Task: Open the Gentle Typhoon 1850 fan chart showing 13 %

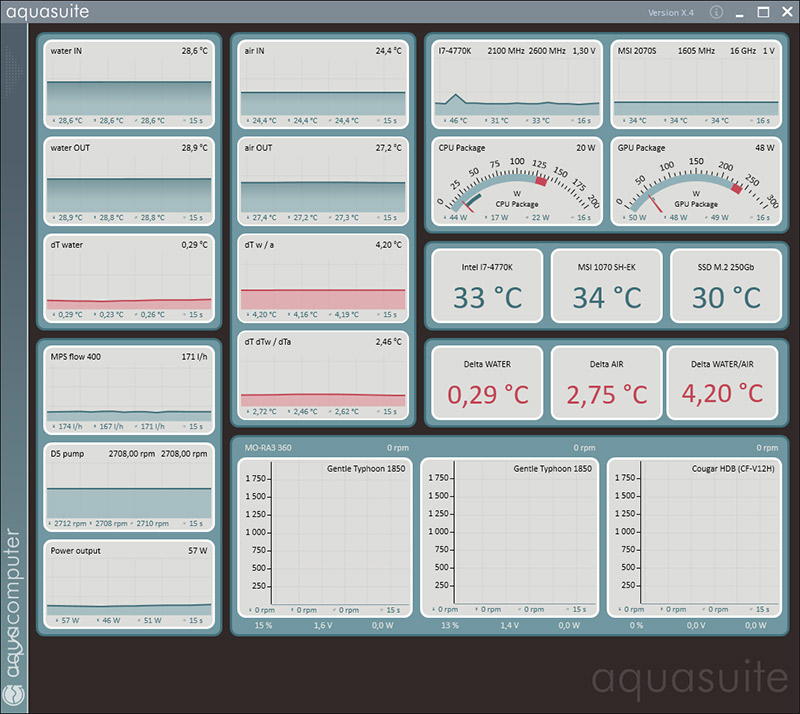Action: coord(510,537)
